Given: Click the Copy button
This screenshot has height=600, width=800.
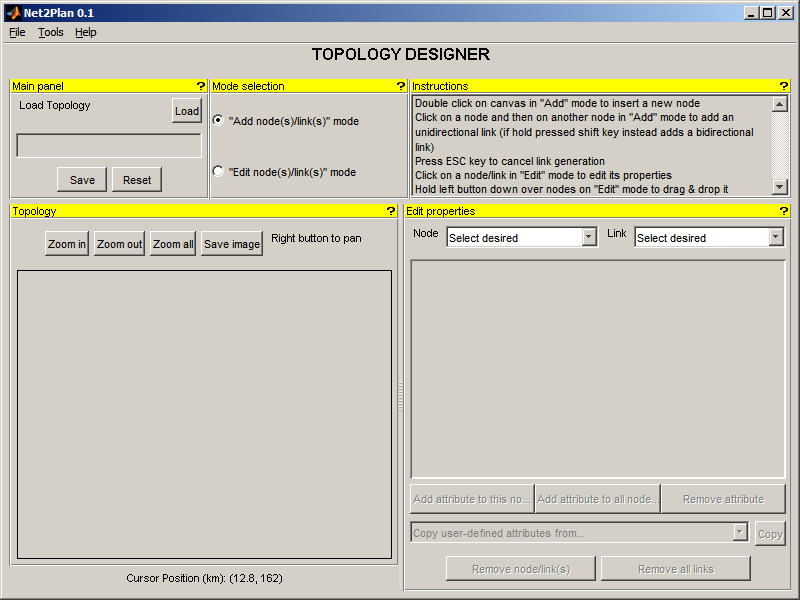Looking at the screenshot, I should (770, 534).
